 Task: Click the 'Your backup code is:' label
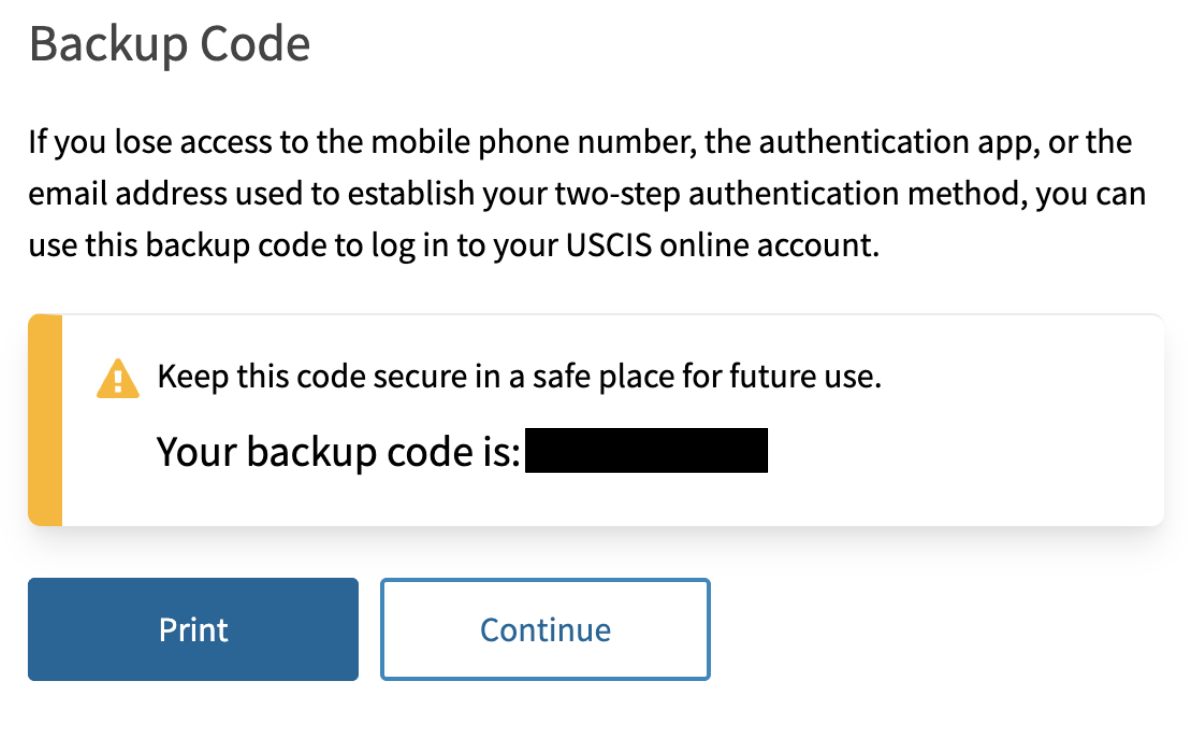coord(339,452)
